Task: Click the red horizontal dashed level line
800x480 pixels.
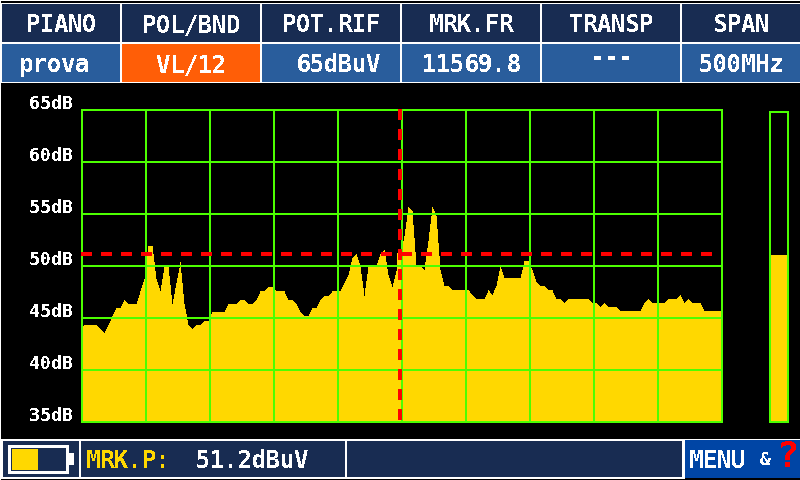Action: 397,254
